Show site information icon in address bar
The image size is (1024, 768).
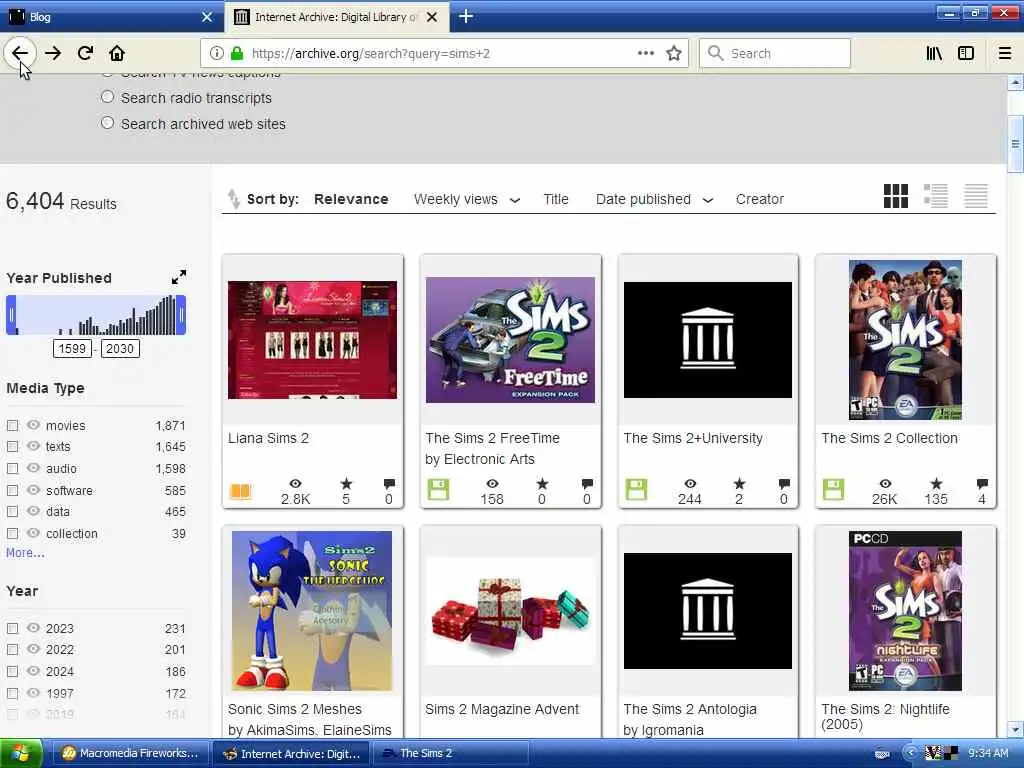tap(216, 53)
